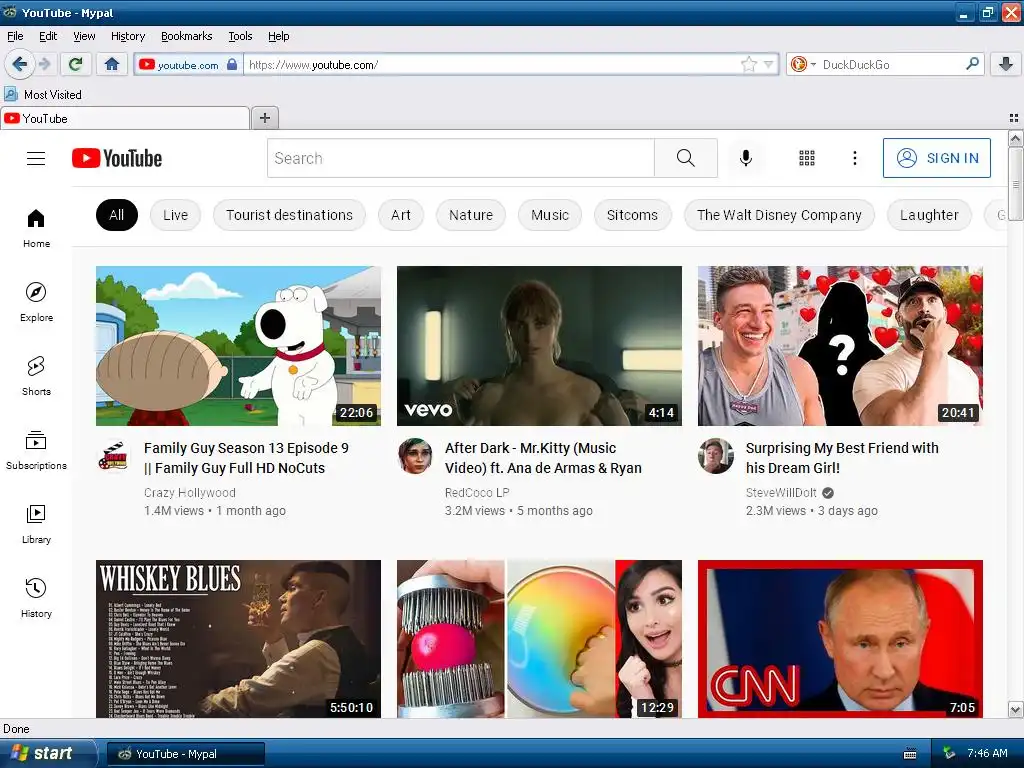Select the Live filter chip
1024x768 pixels.
click(x=175, y=215)
